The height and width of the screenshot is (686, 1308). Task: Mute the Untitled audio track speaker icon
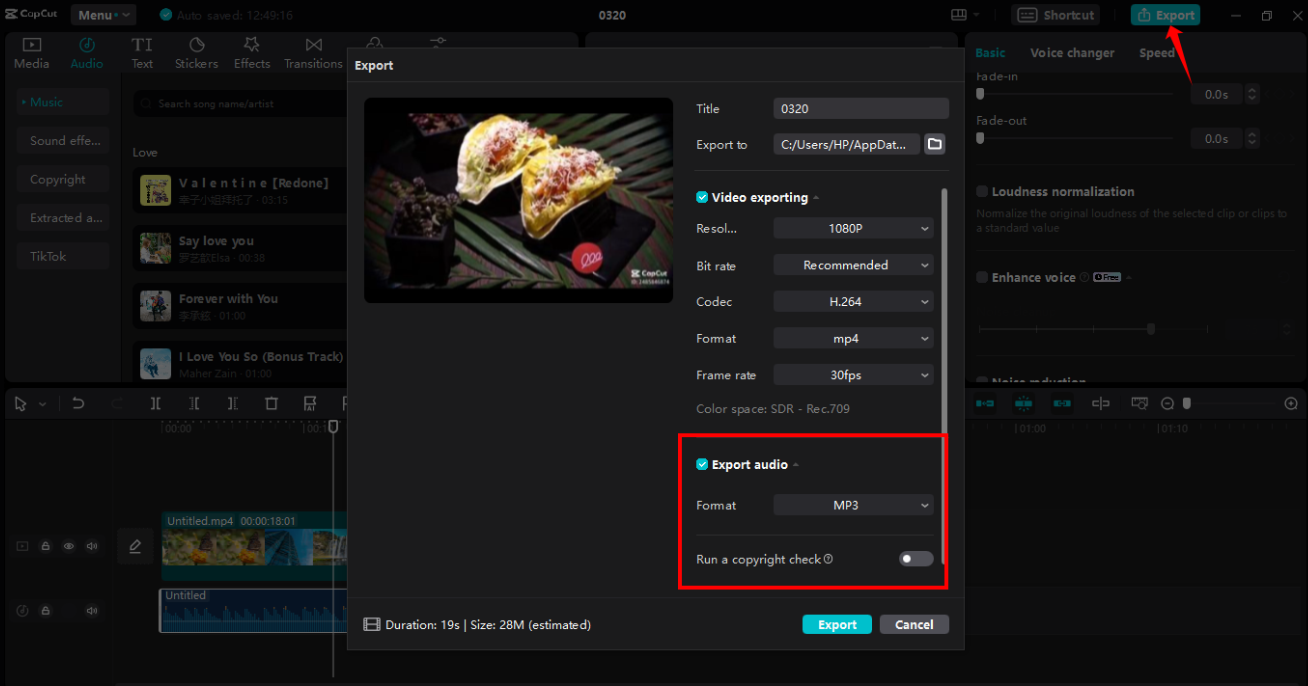click(92, 610)
